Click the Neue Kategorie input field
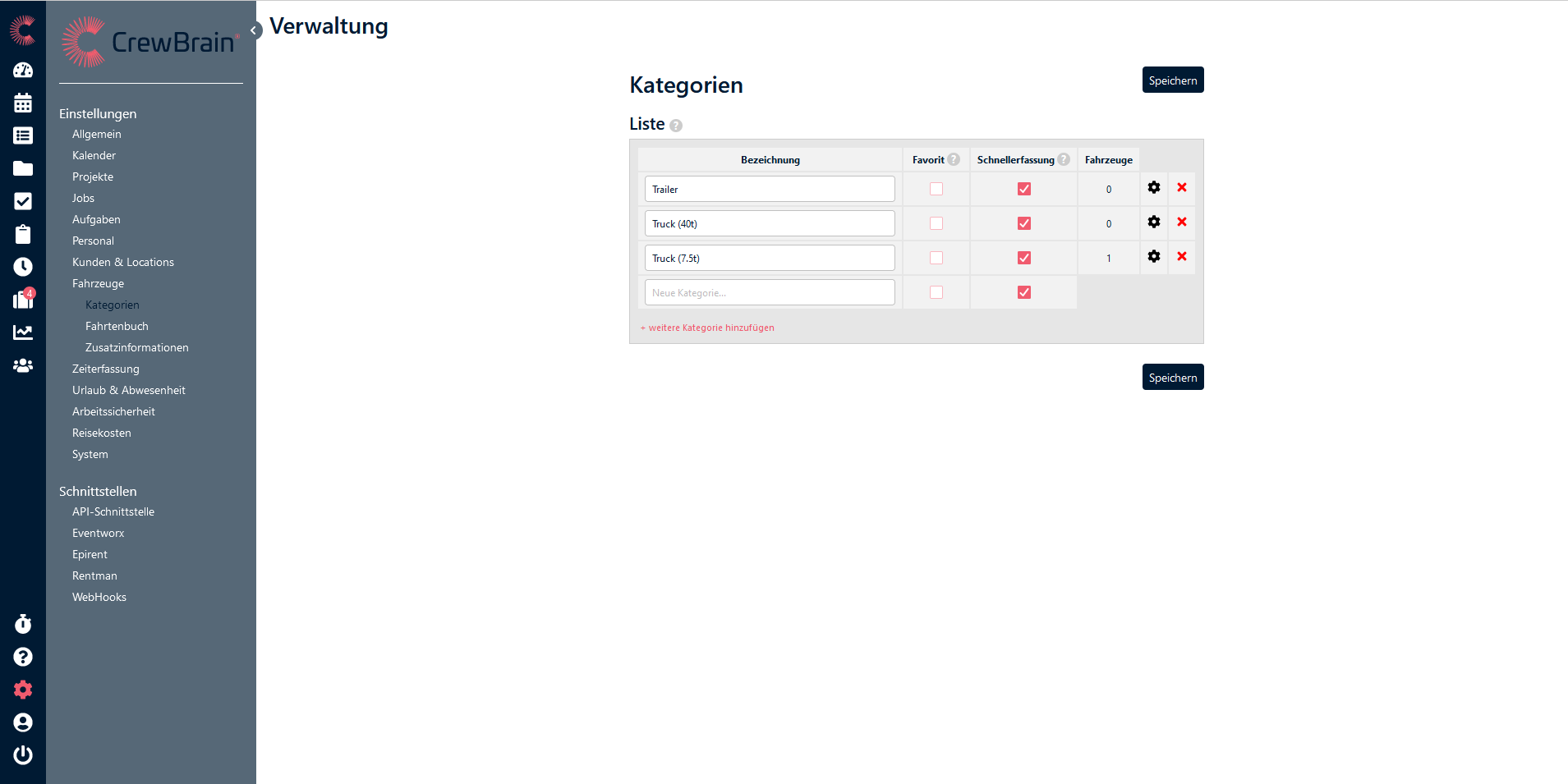 pyautogui.click(x=770, y=292)
